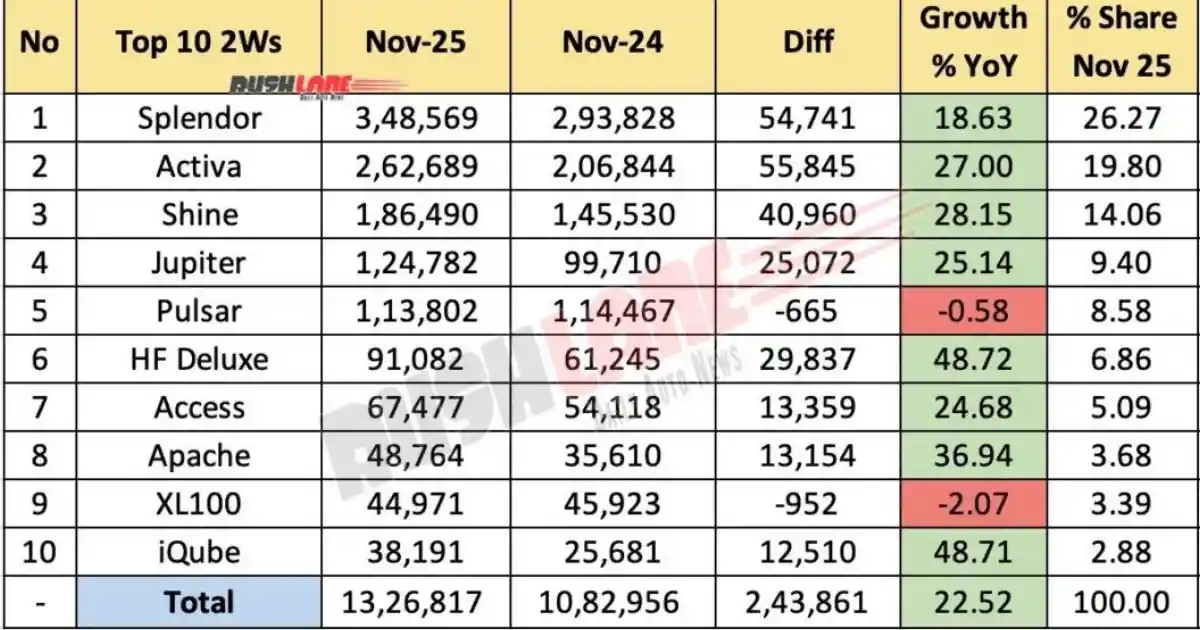Click the red -2.07 XL100 growth cell

[x=974, y=505]
